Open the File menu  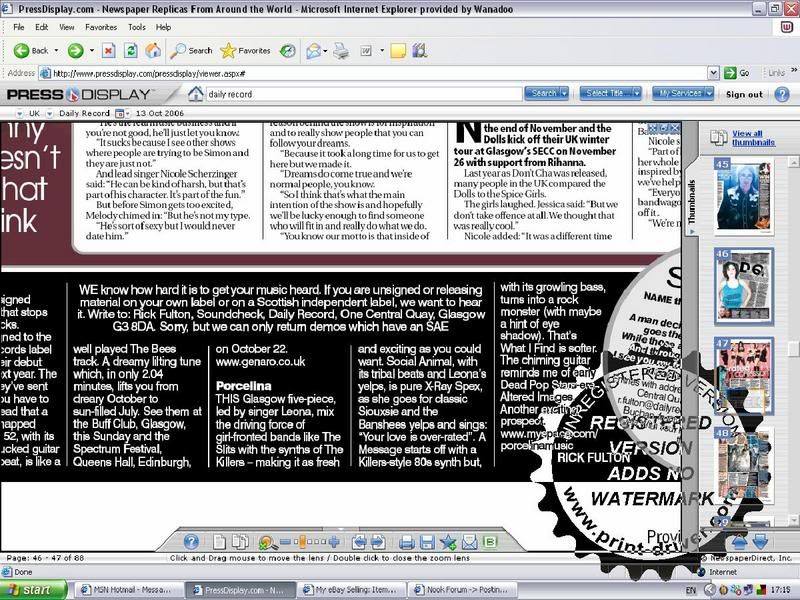[x=18, y=27]
